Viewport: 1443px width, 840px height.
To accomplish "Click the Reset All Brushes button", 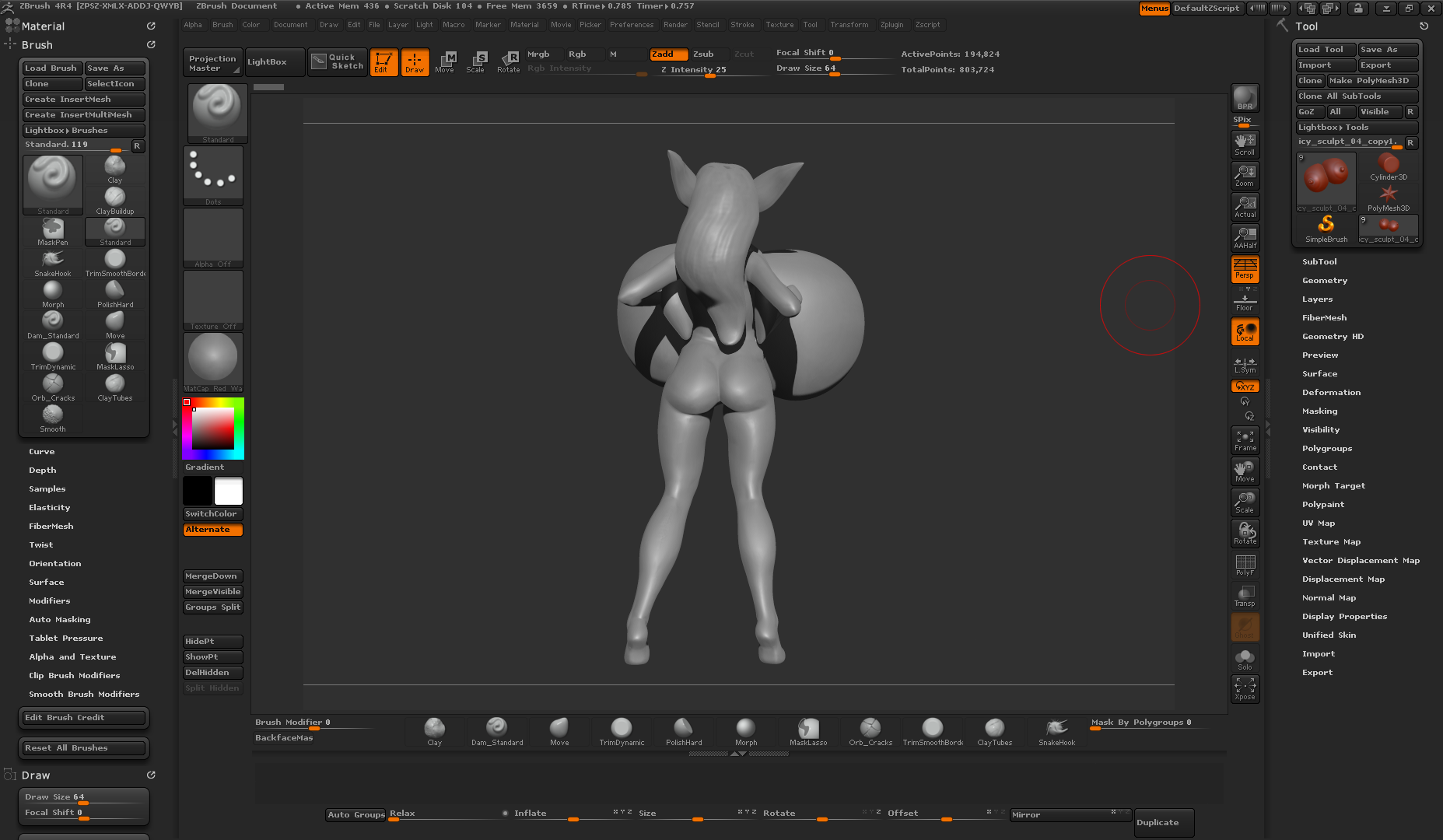I will tap(83, 748).
